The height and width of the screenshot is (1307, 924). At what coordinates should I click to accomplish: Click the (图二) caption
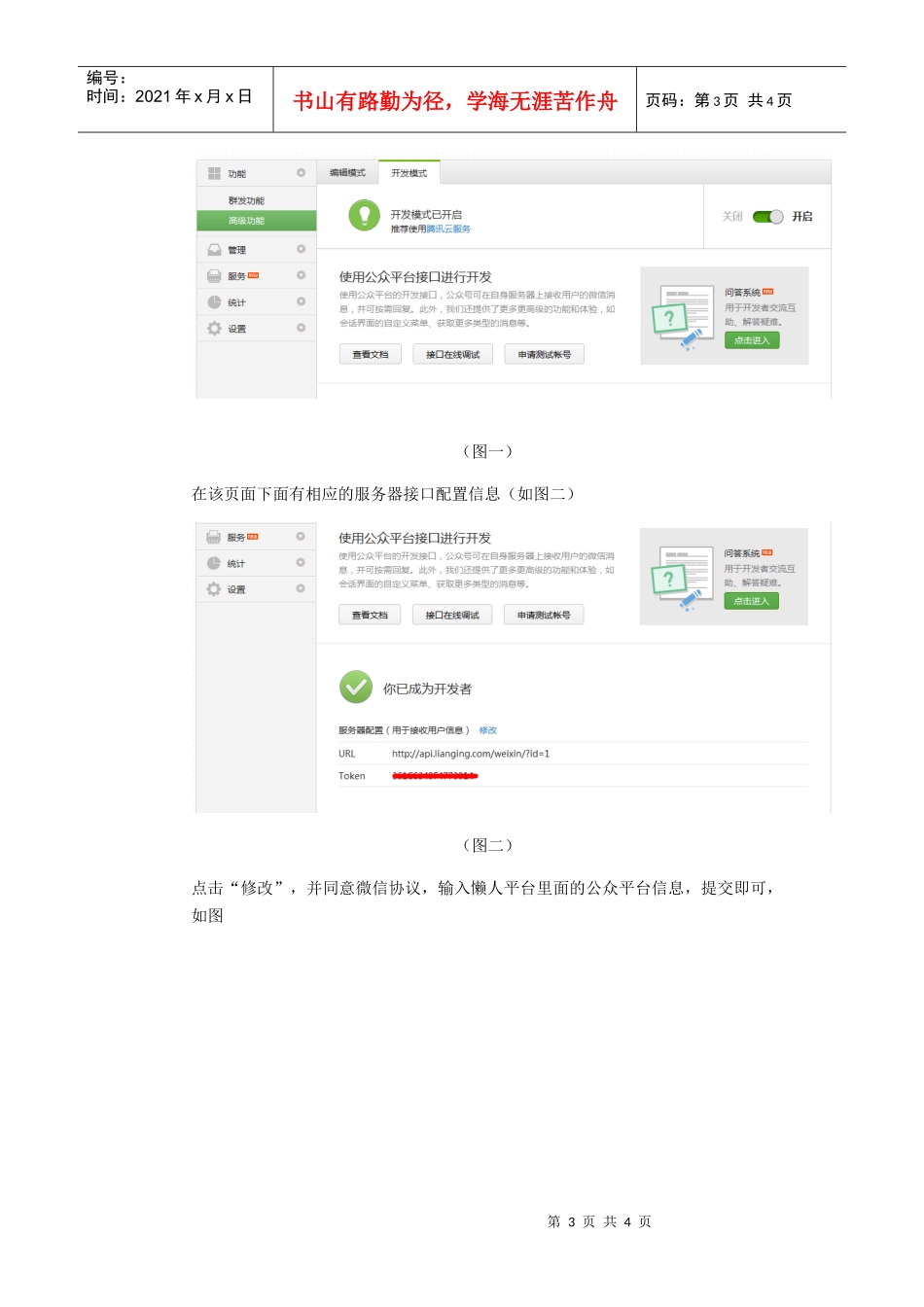point(487,845)
